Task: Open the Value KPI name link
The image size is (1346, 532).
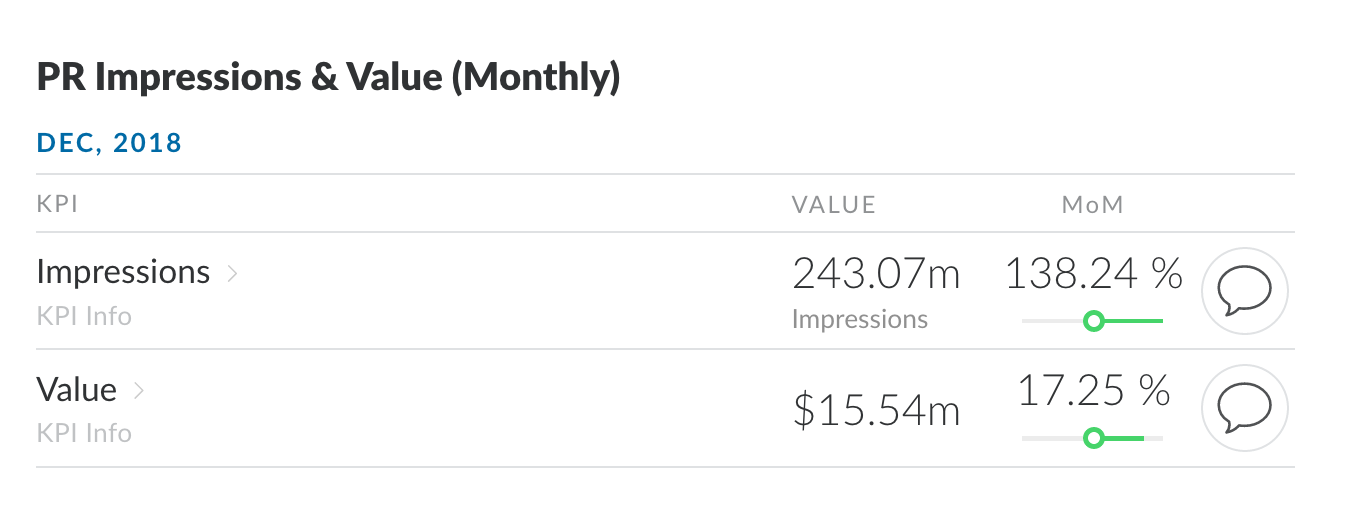Action: [77, 389]
